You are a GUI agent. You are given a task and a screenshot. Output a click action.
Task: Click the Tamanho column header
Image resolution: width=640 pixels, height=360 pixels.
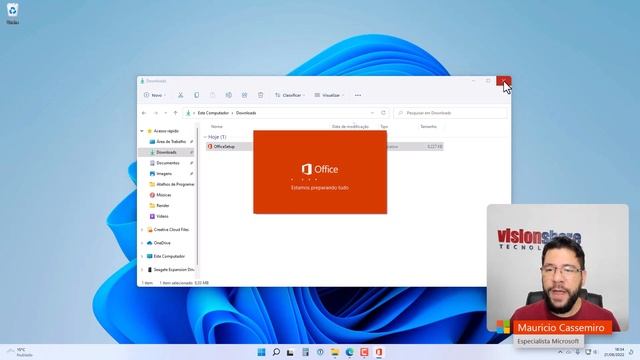coord(429,127)
